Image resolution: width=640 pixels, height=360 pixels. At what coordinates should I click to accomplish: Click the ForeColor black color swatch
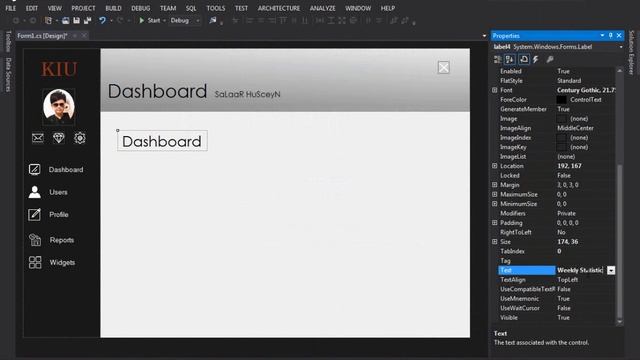(562, 100)
